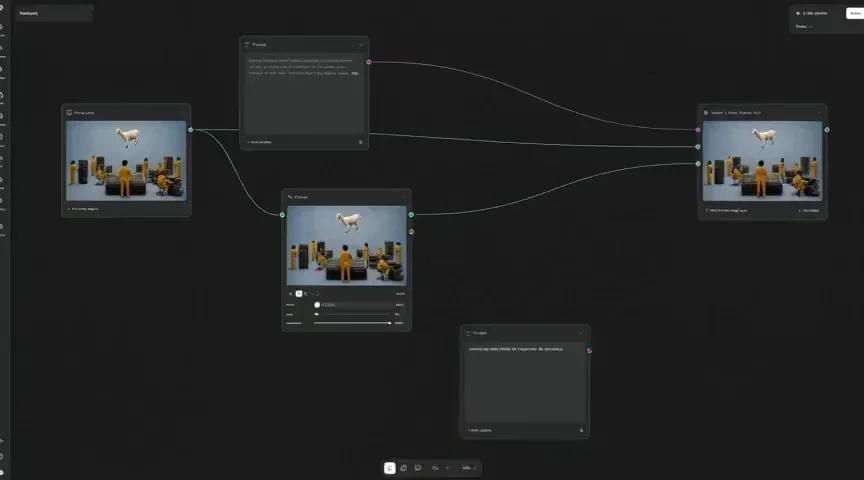Viewport: 864px width, 480px height.
Task: Open the three-dot menu of the lower text node
Action: click(x=581, y=333)
